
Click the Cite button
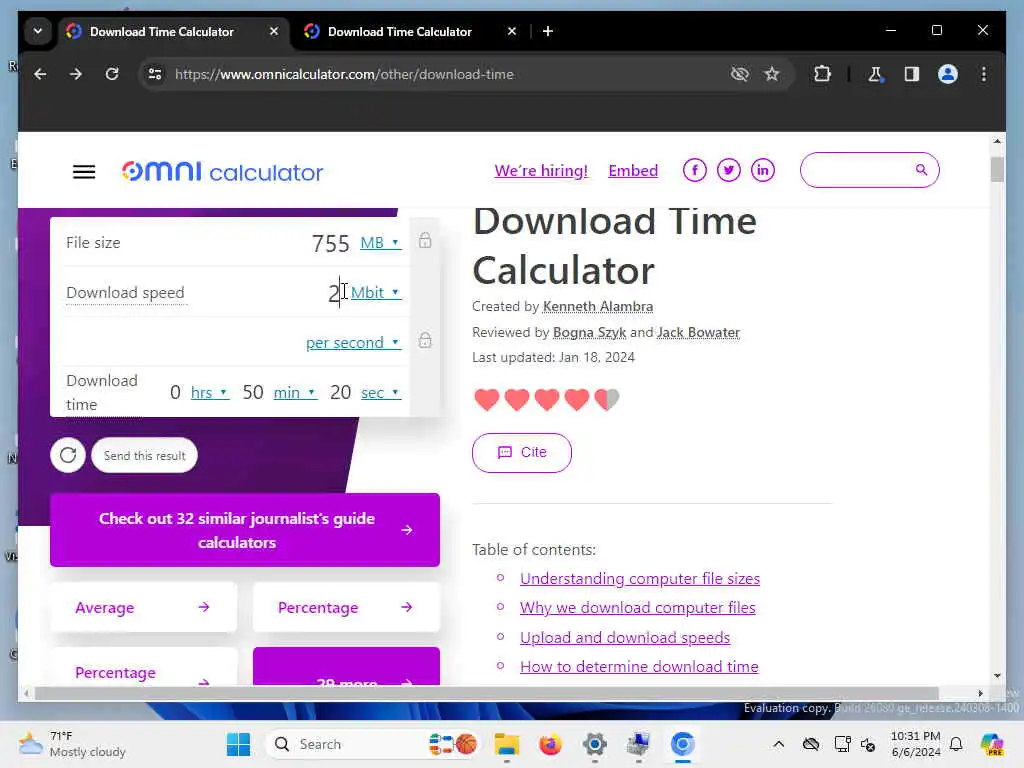click(522, 453)
